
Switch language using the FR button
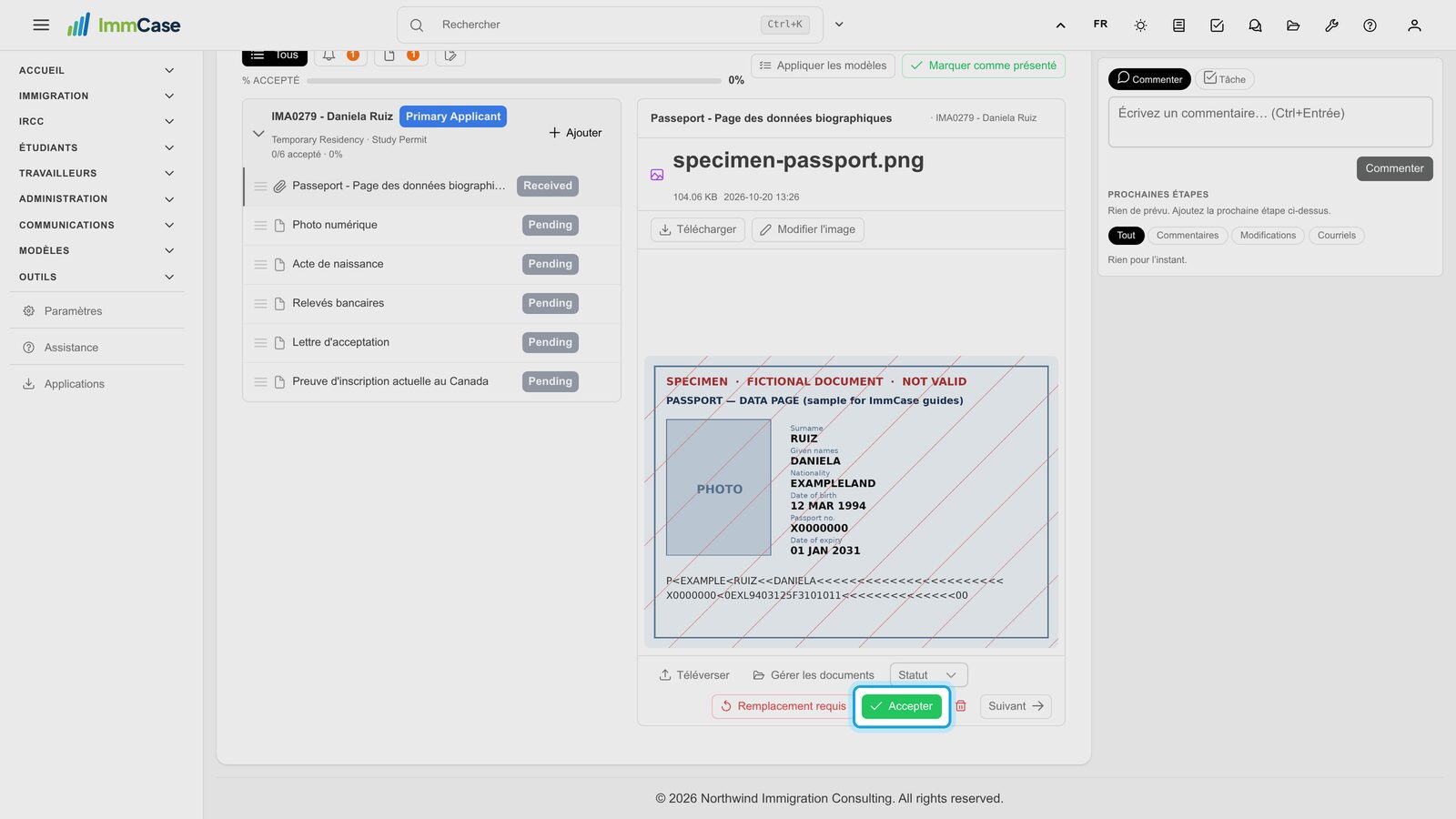point(1100,25)
